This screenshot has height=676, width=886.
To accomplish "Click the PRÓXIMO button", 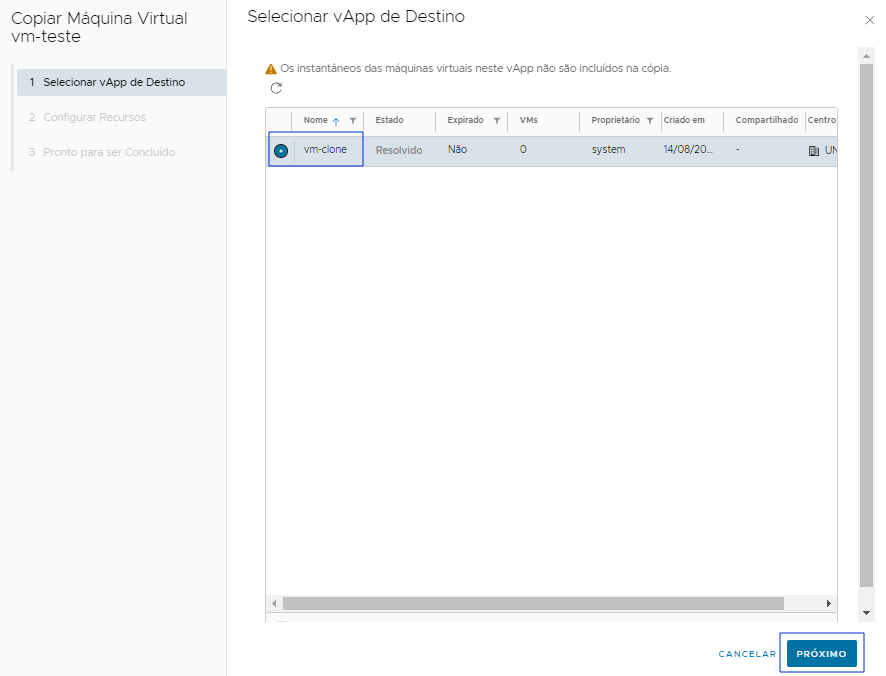I will (x=822, y=653).
